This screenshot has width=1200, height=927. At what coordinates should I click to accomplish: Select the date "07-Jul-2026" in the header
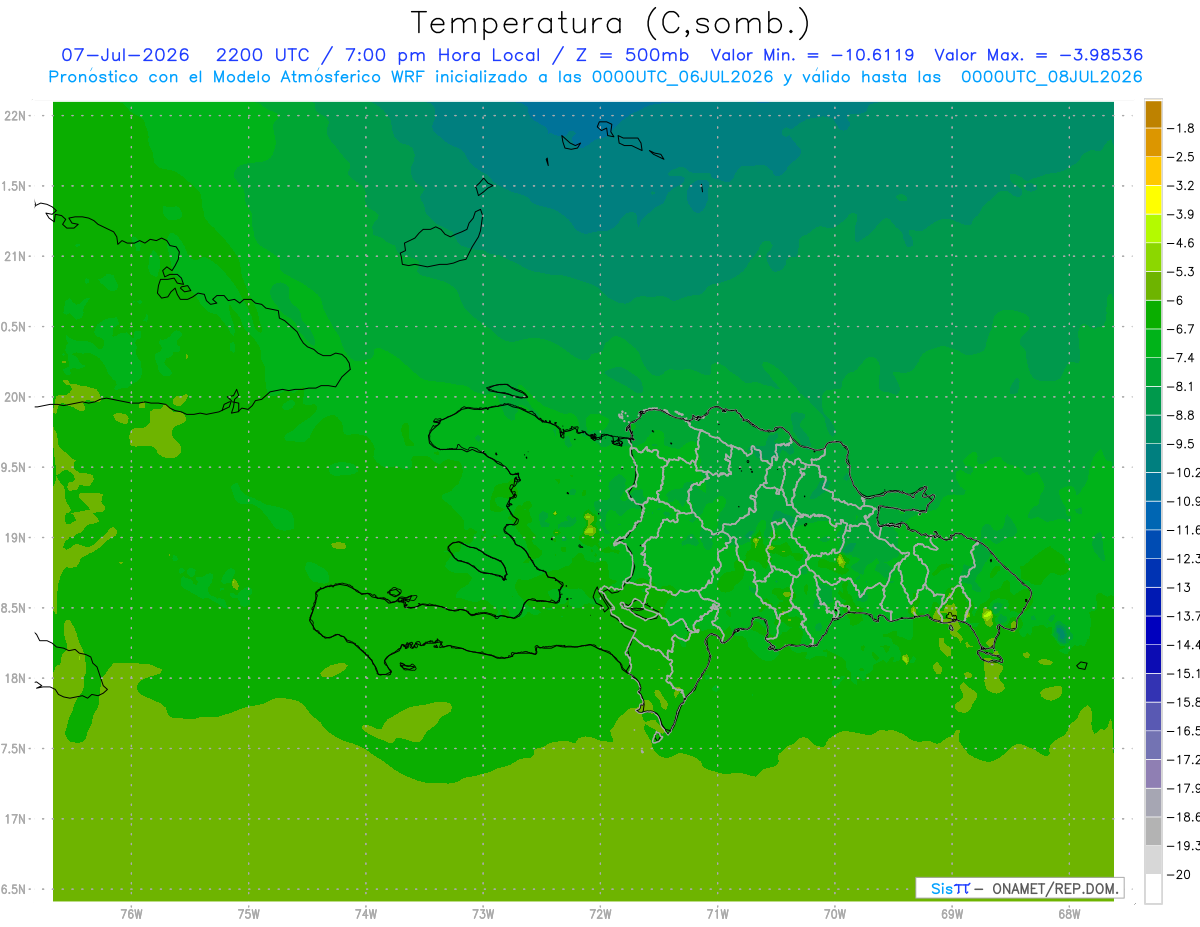[x=125, y=55]
